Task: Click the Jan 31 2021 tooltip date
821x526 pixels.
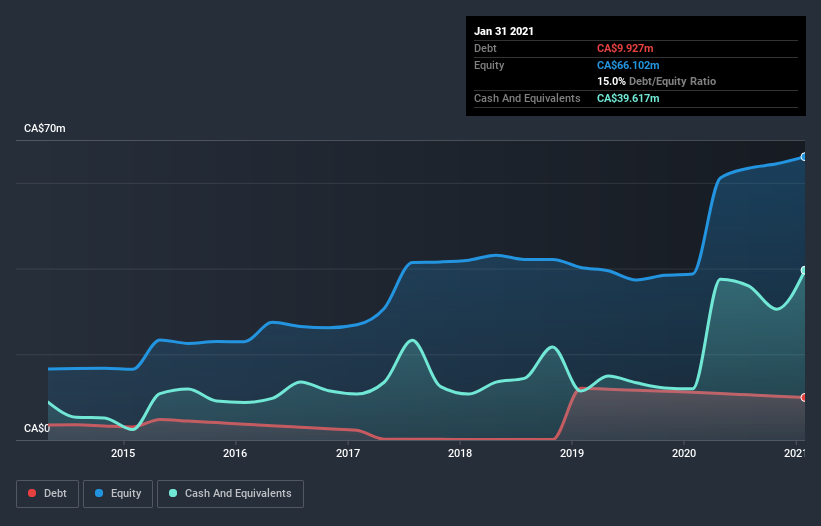Action: pyautogui.click(x=504, y=31)
